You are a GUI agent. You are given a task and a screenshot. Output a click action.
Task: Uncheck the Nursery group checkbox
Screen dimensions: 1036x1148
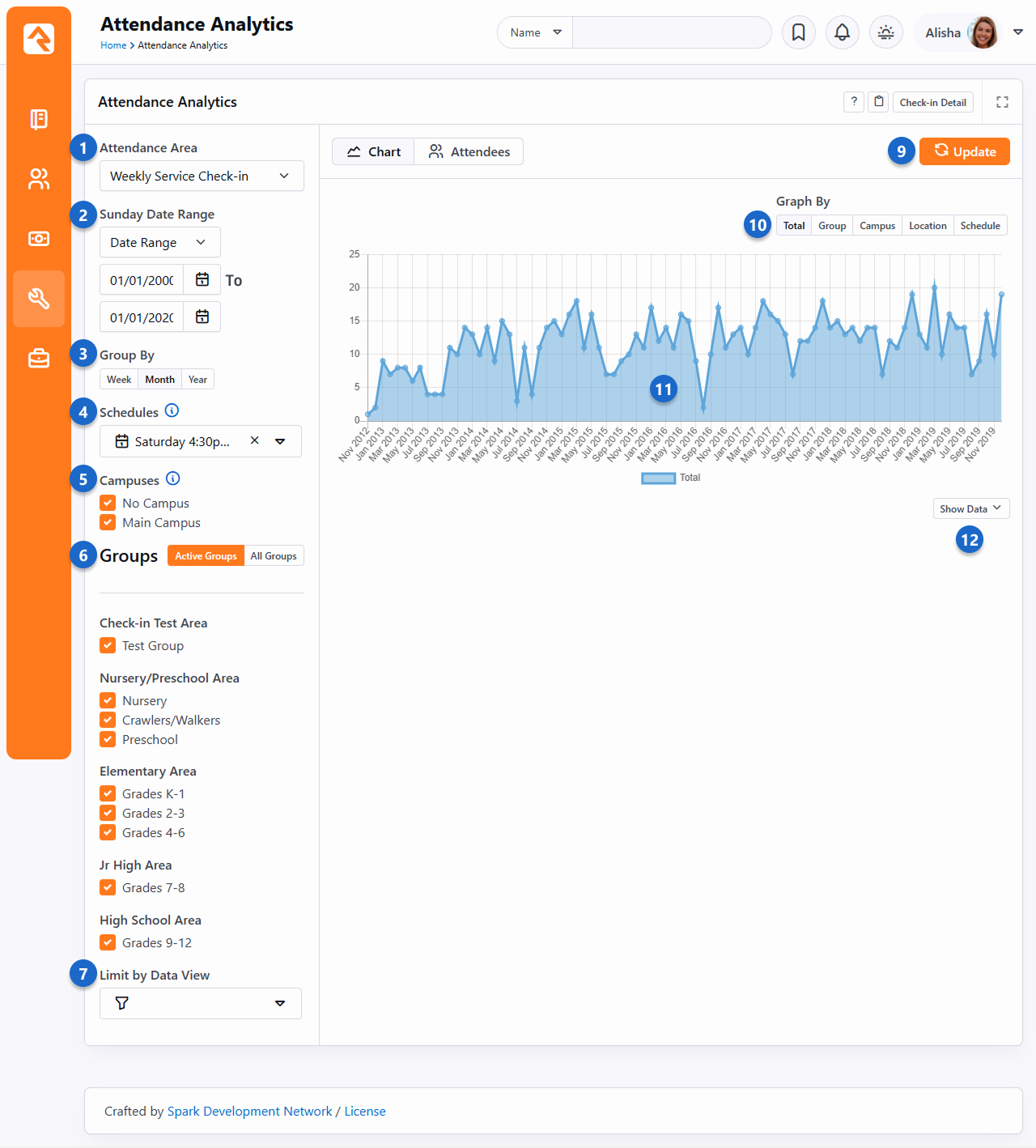[x=108, y=700]
